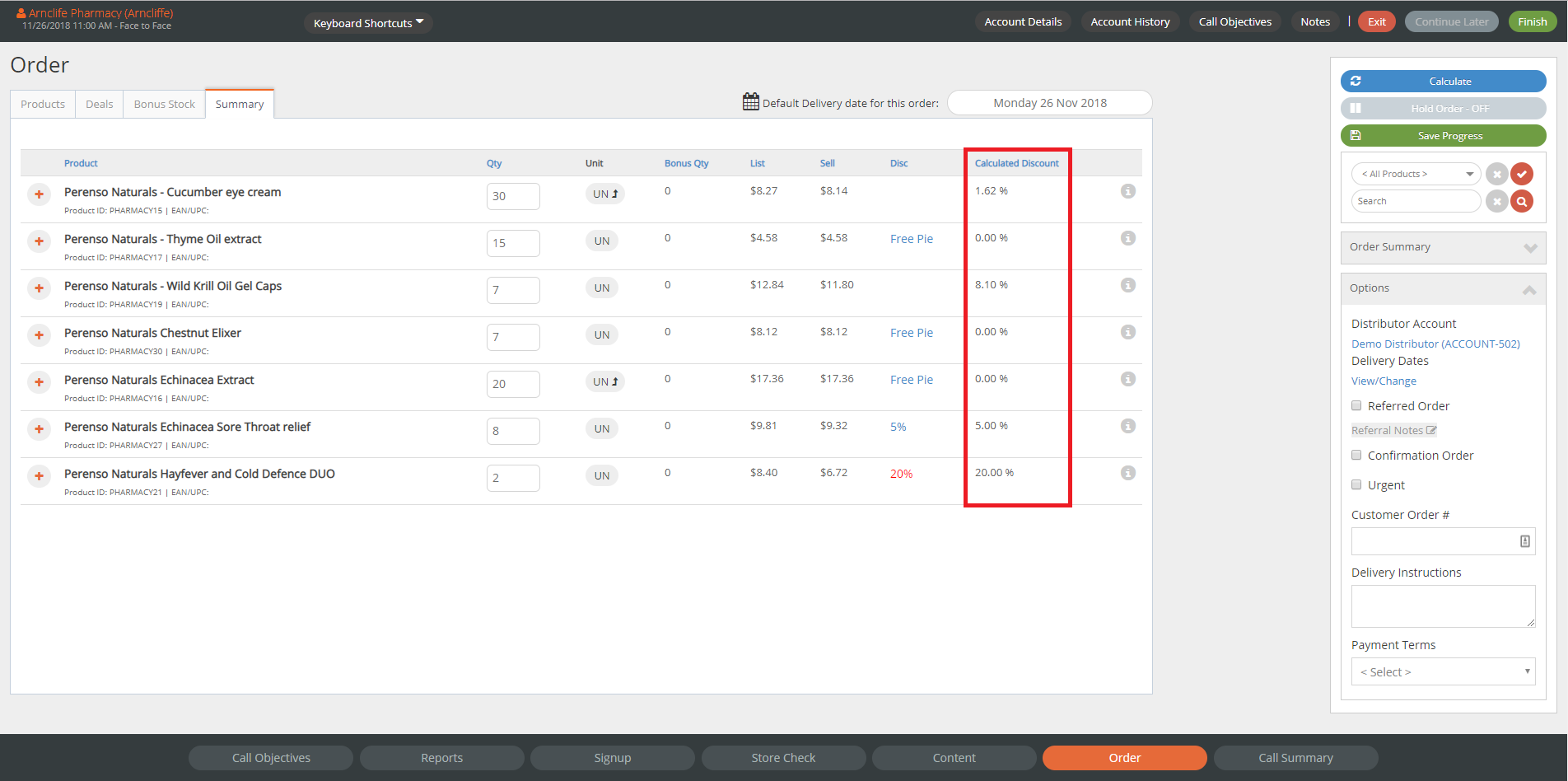The height and width of the screenshot is (781, 1568).
Task: Expand Thyme Oil extract row plus icon
Action: click(x=39, y=241)
